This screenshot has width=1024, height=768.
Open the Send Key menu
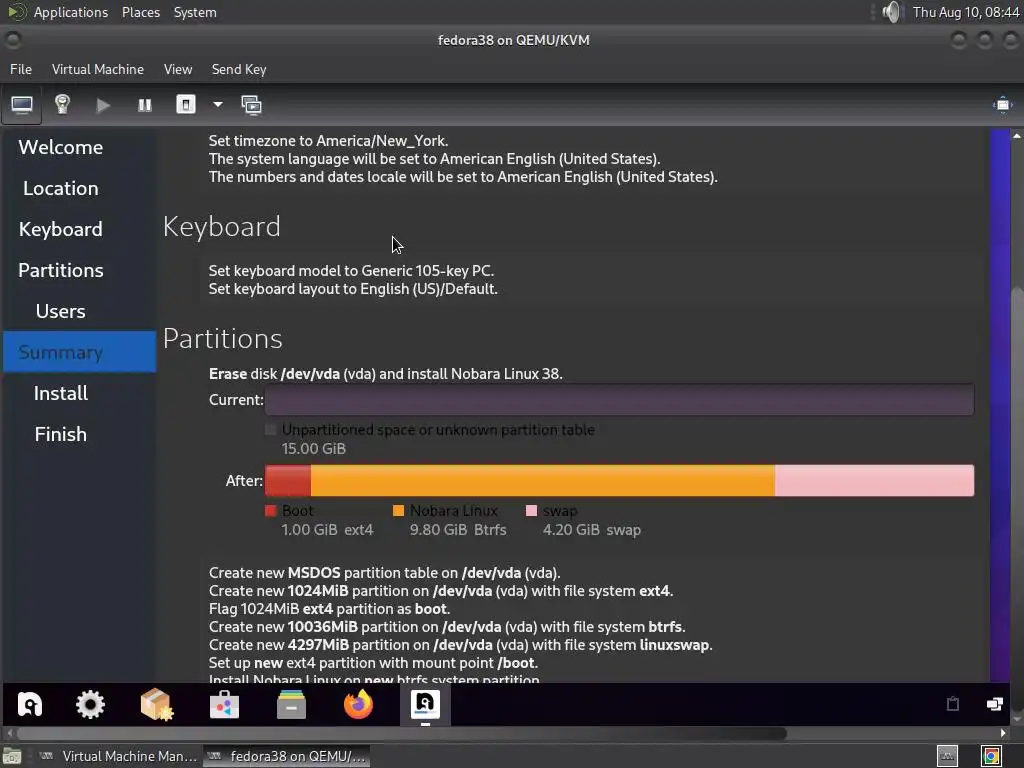click(239, 69)
